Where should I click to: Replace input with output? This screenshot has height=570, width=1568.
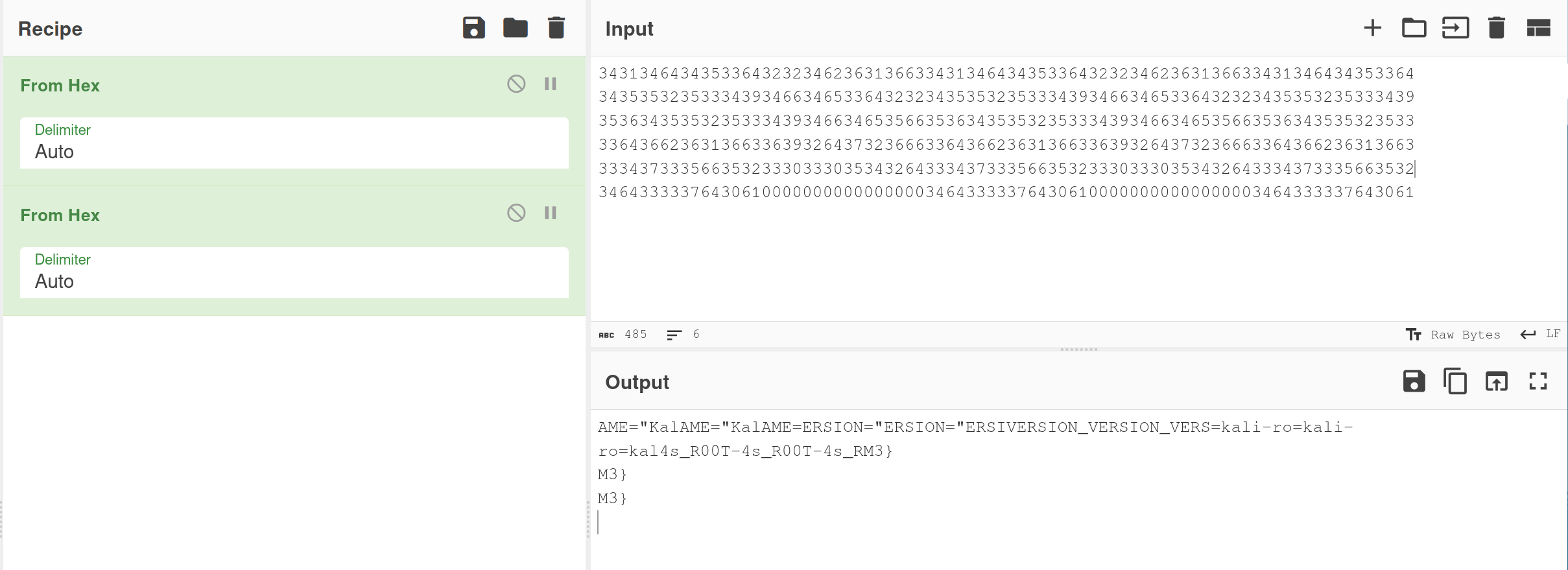point(1496,381)
